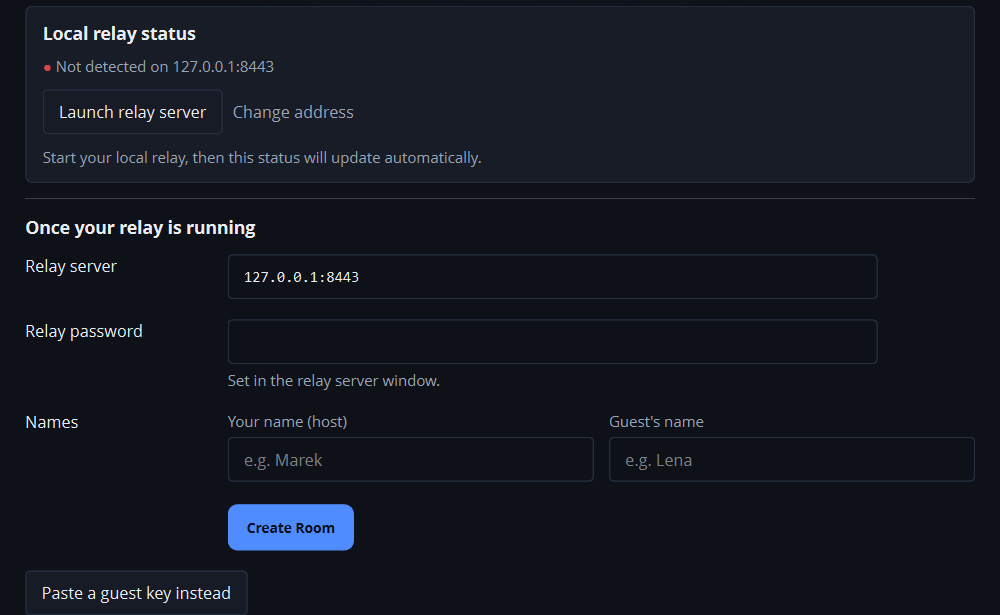Click into the Relay password field
The width and height of the screenshot is (1000, 615).
[552, 342]
